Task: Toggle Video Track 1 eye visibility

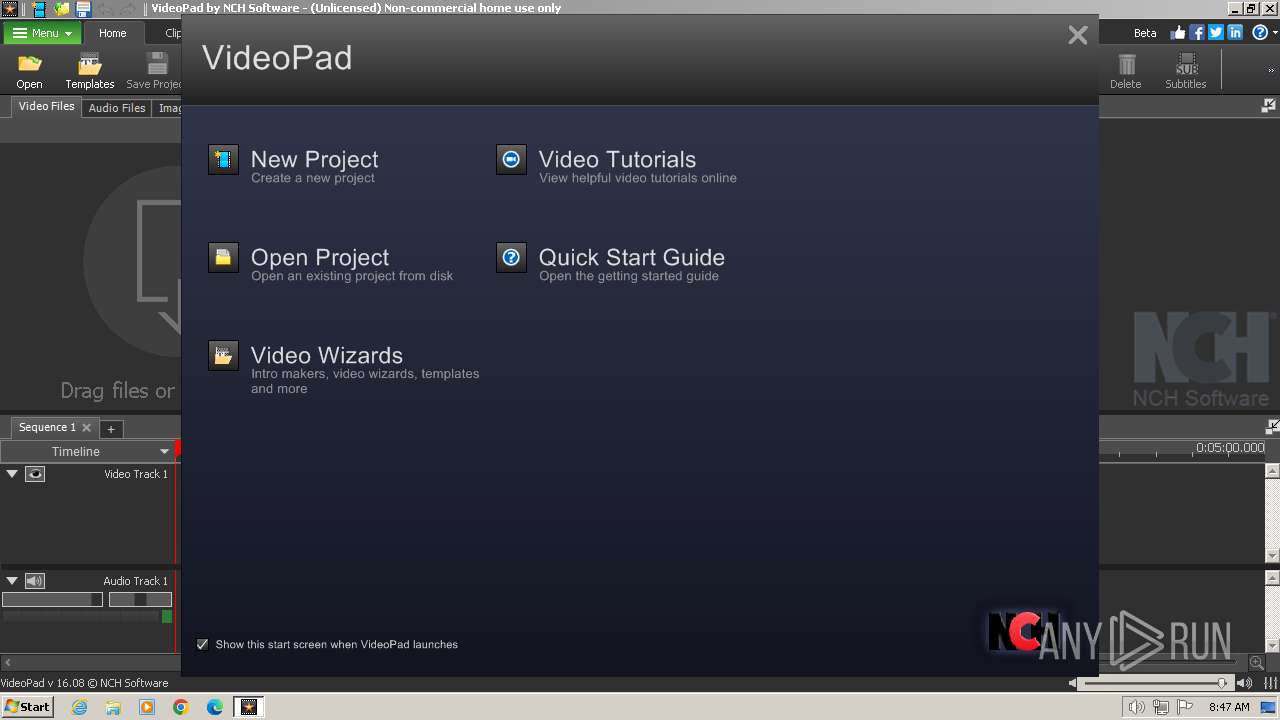Action: coord(35,474)
